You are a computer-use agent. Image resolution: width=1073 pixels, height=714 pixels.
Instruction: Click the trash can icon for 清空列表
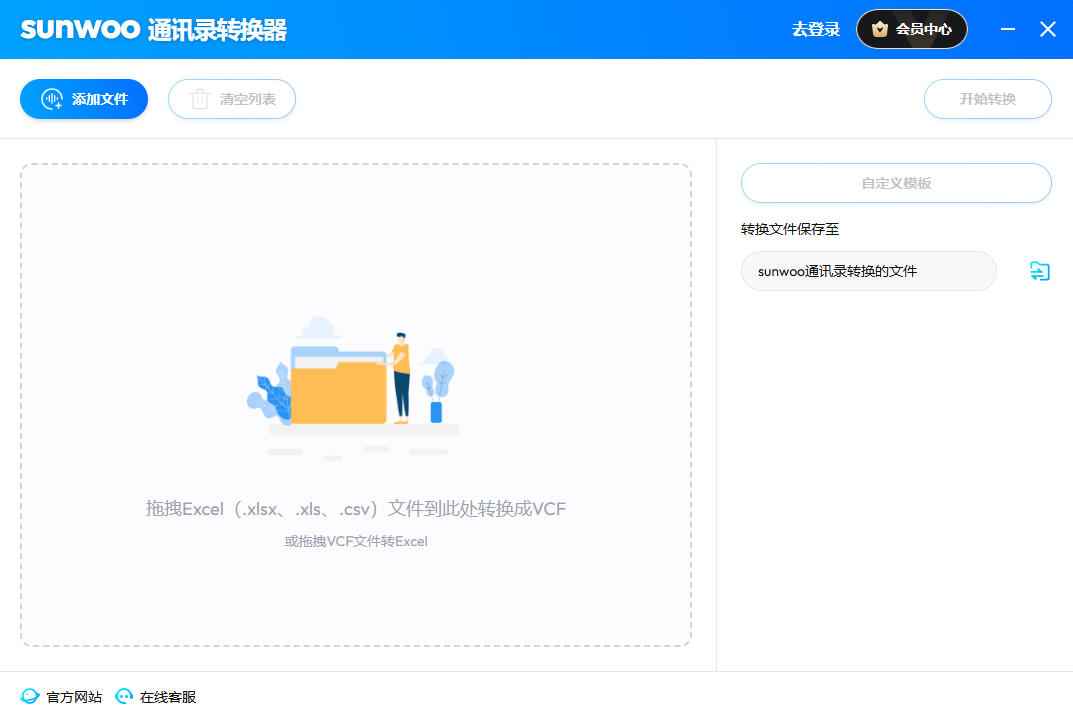coord(200,99)
